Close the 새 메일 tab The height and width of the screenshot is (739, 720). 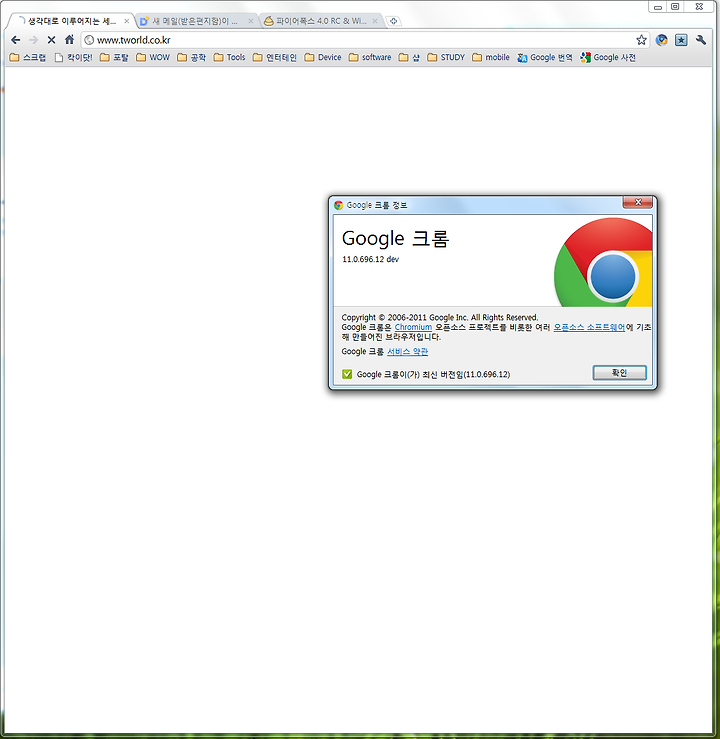251,21
